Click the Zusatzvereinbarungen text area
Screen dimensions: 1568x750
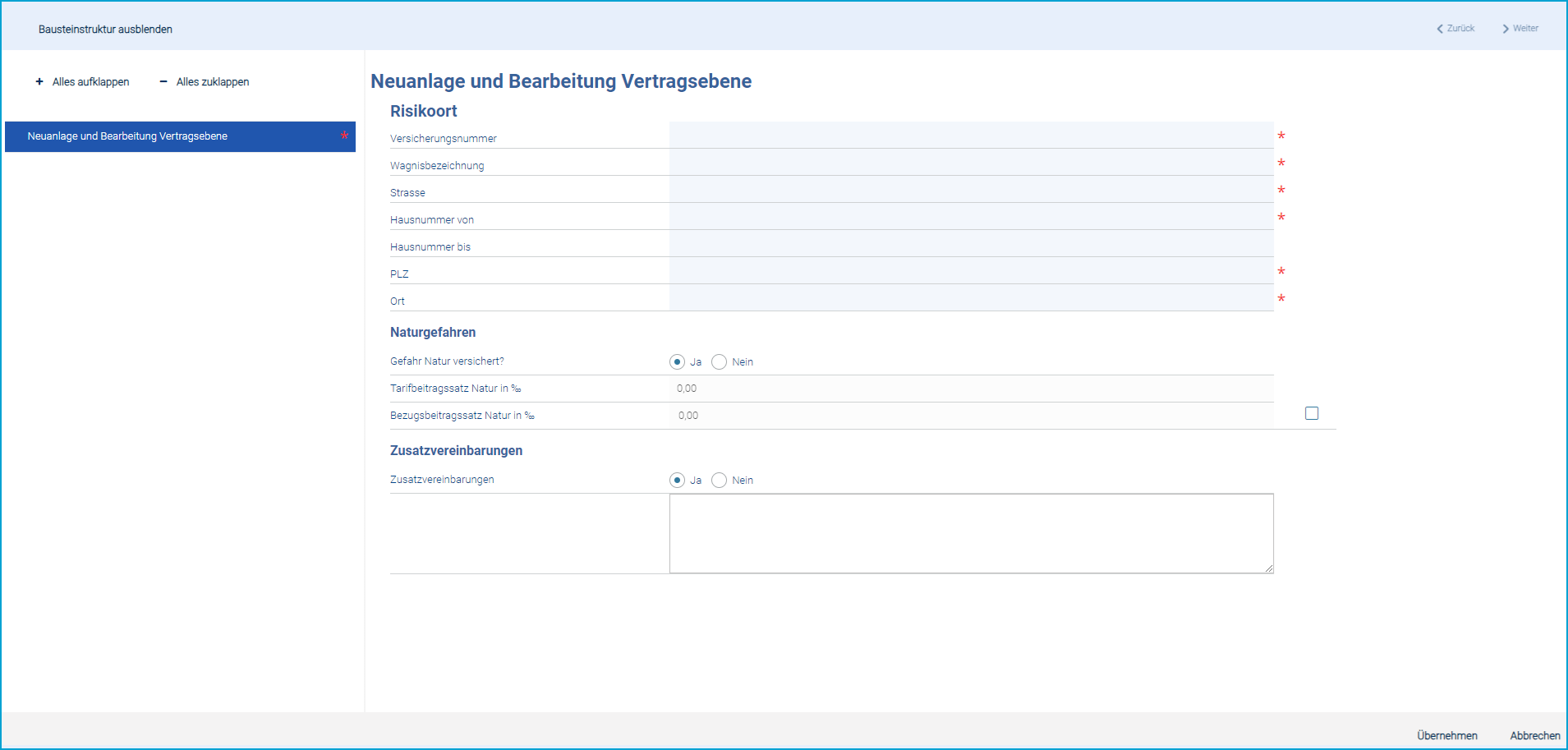pyautogui.click(x=971, y=533)
